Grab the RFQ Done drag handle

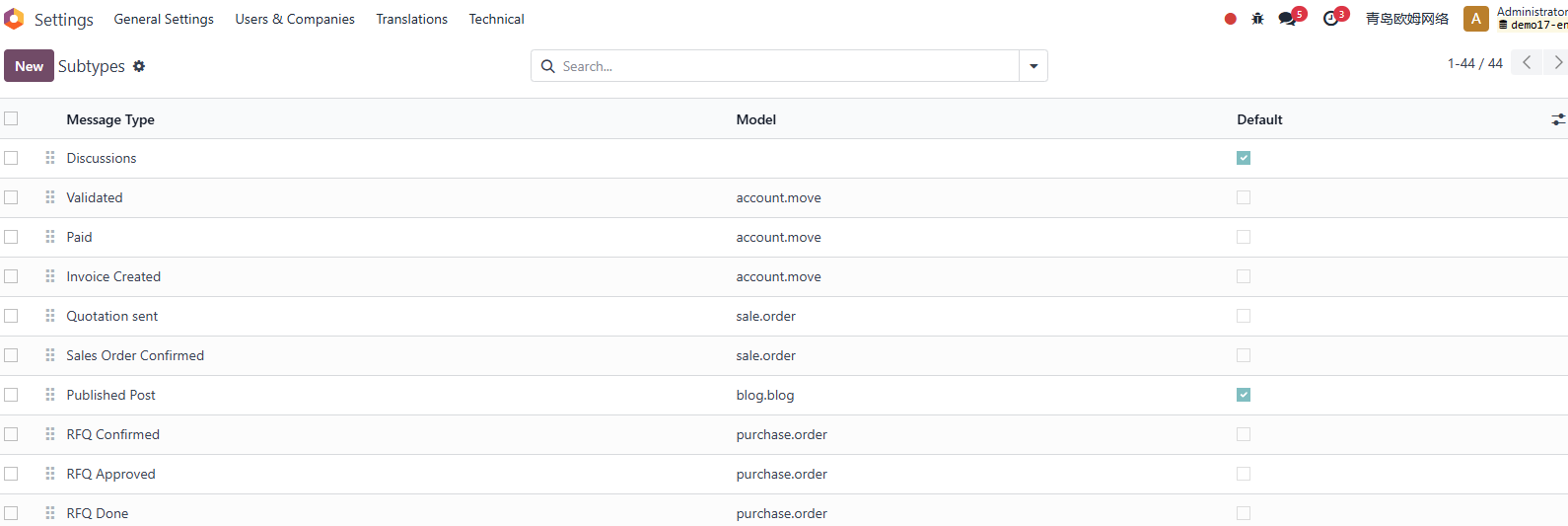50,513
